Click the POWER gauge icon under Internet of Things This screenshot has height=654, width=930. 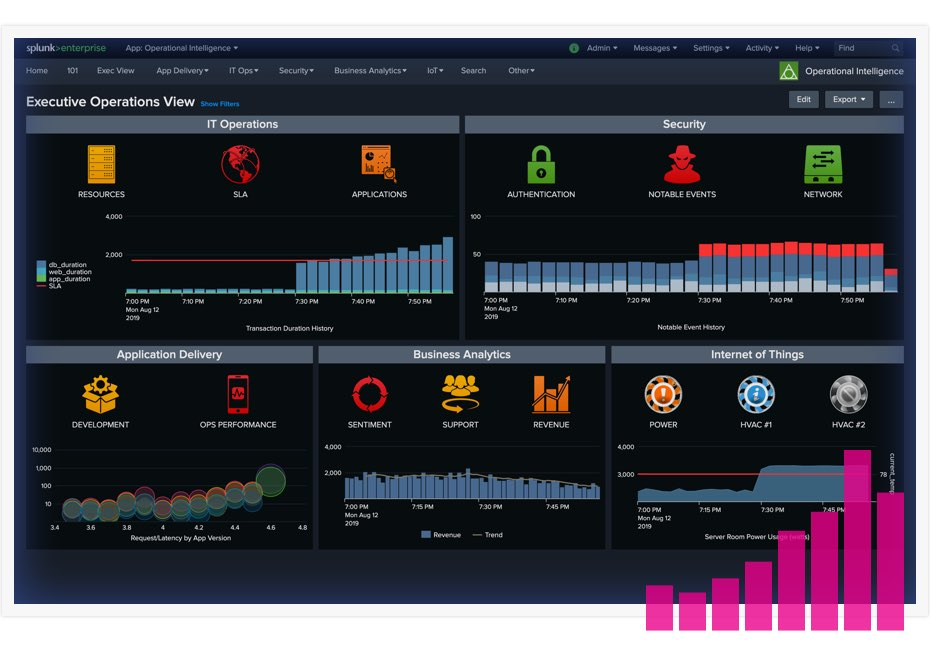(x=663, y=393)
